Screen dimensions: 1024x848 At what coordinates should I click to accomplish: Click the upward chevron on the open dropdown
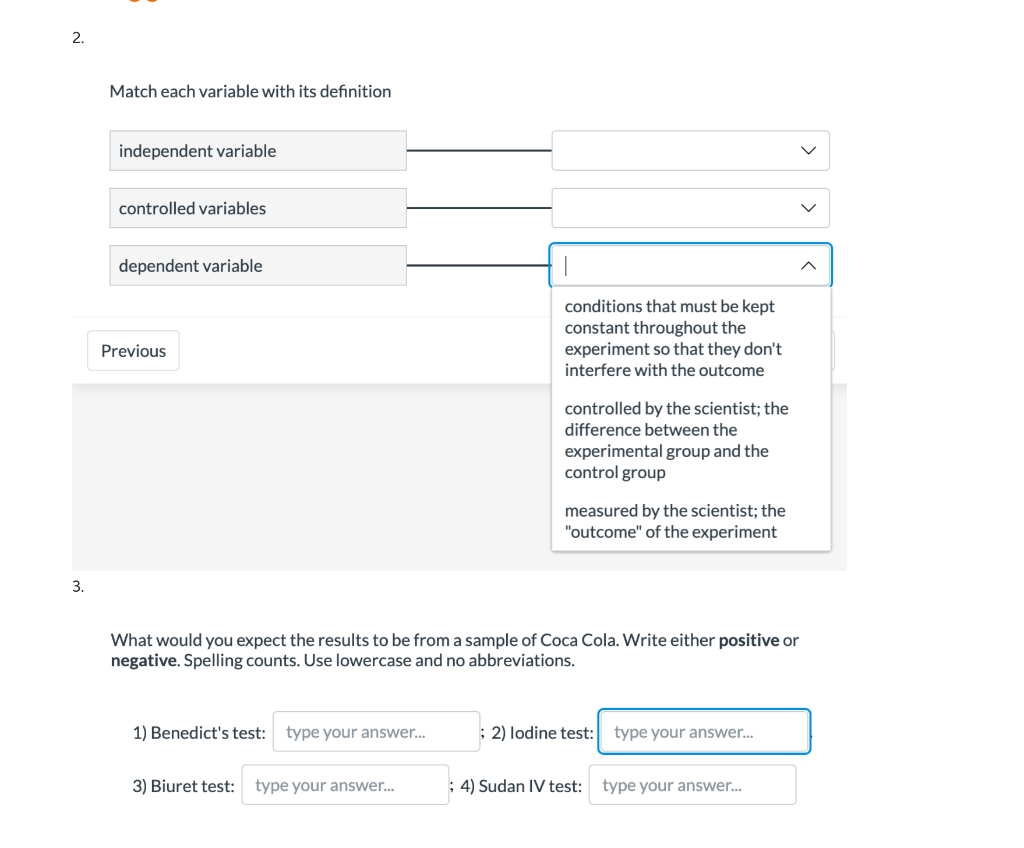coord(806,265)
